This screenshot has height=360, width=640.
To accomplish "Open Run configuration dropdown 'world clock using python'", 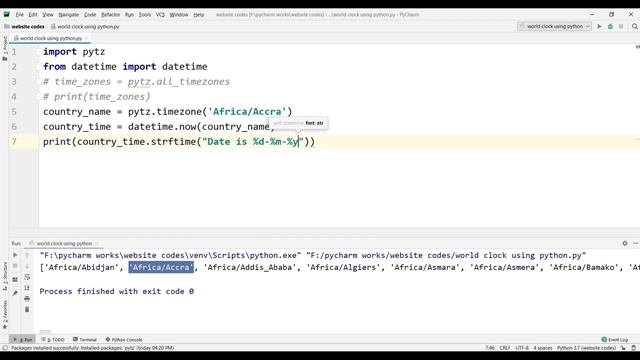I will [554, 27].
